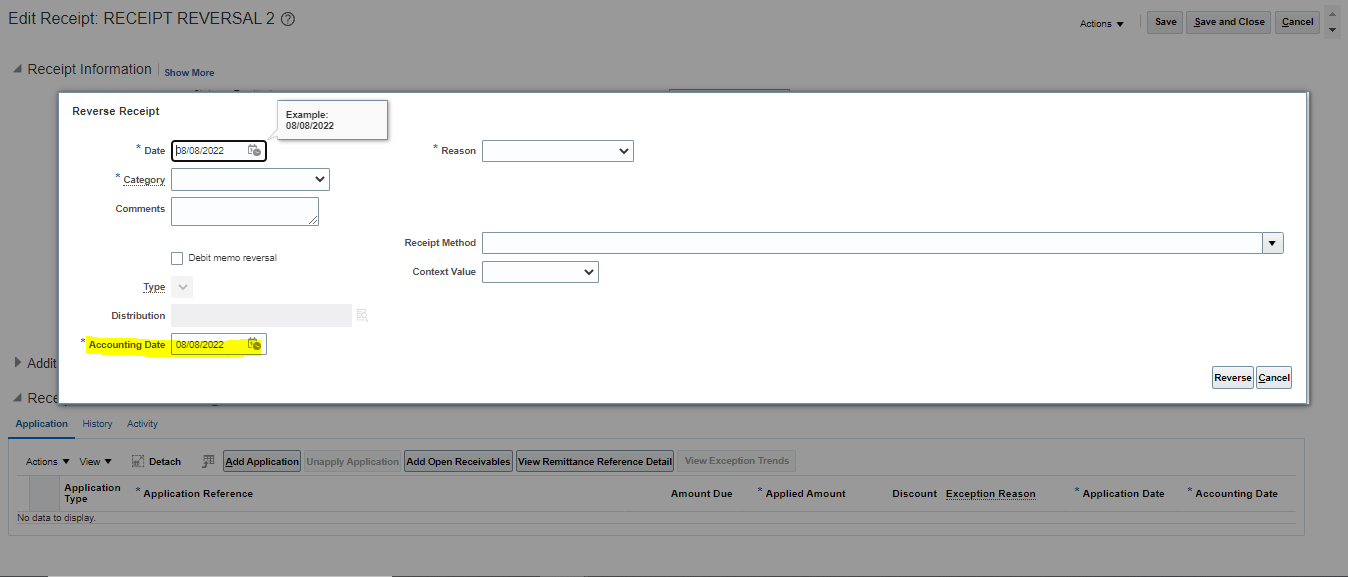Open the Date calendar picker icon
This screenshot has width=1348, height=577.
254,150
